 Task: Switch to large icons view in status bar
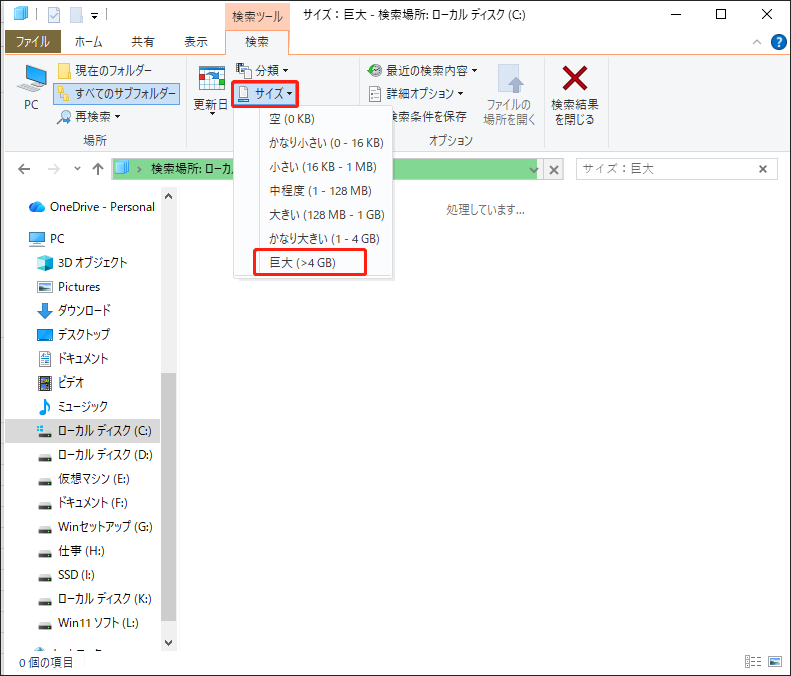775,661
